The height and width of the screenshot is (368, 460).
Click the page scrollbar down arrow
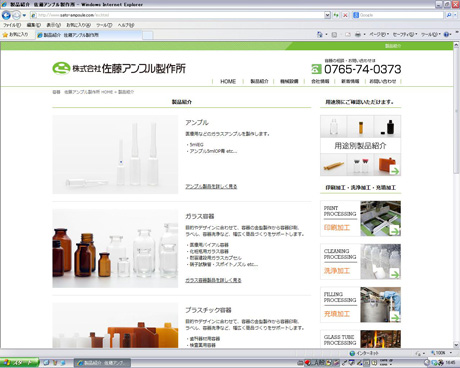(x=456, y=345)
